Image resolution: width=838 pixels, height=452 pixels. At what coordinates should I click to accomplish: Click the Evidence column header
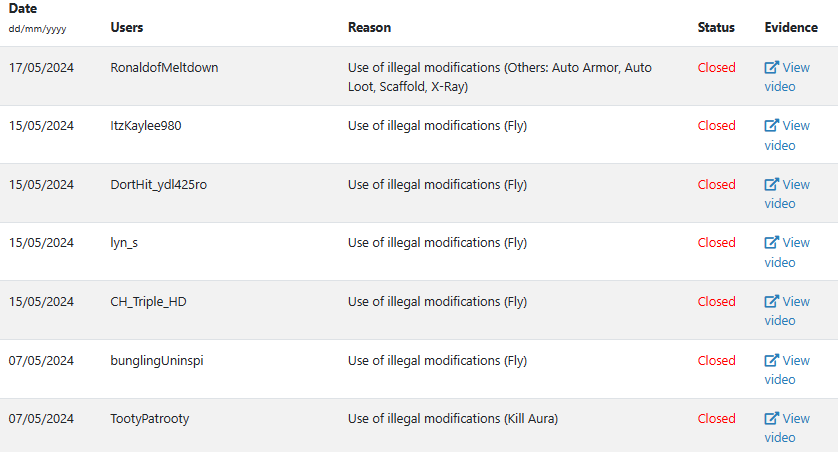tap(791, 27)
